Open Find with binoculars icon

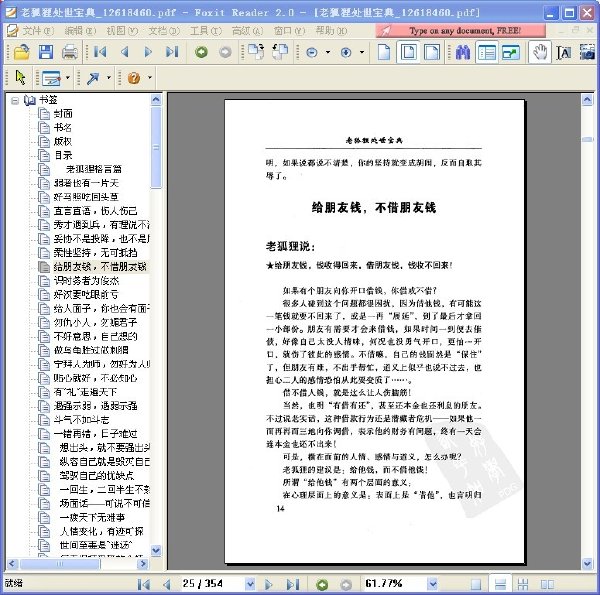[x=463, y=52]
